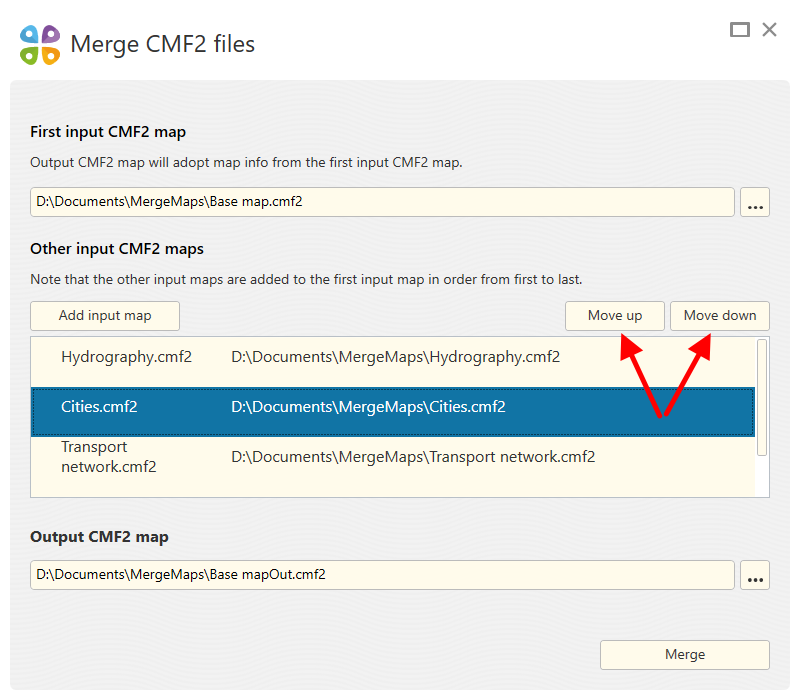Open the file browser for output map

point(755,574)
